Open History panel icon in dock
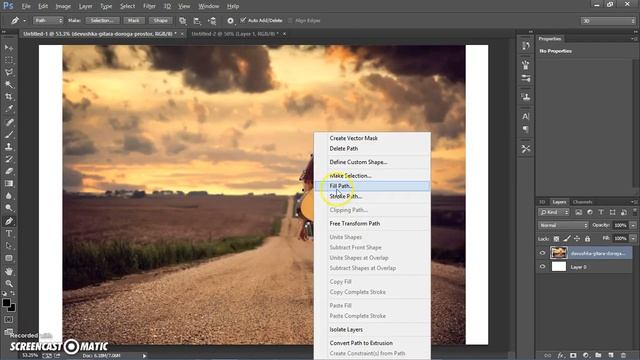 tap(526, 46)
